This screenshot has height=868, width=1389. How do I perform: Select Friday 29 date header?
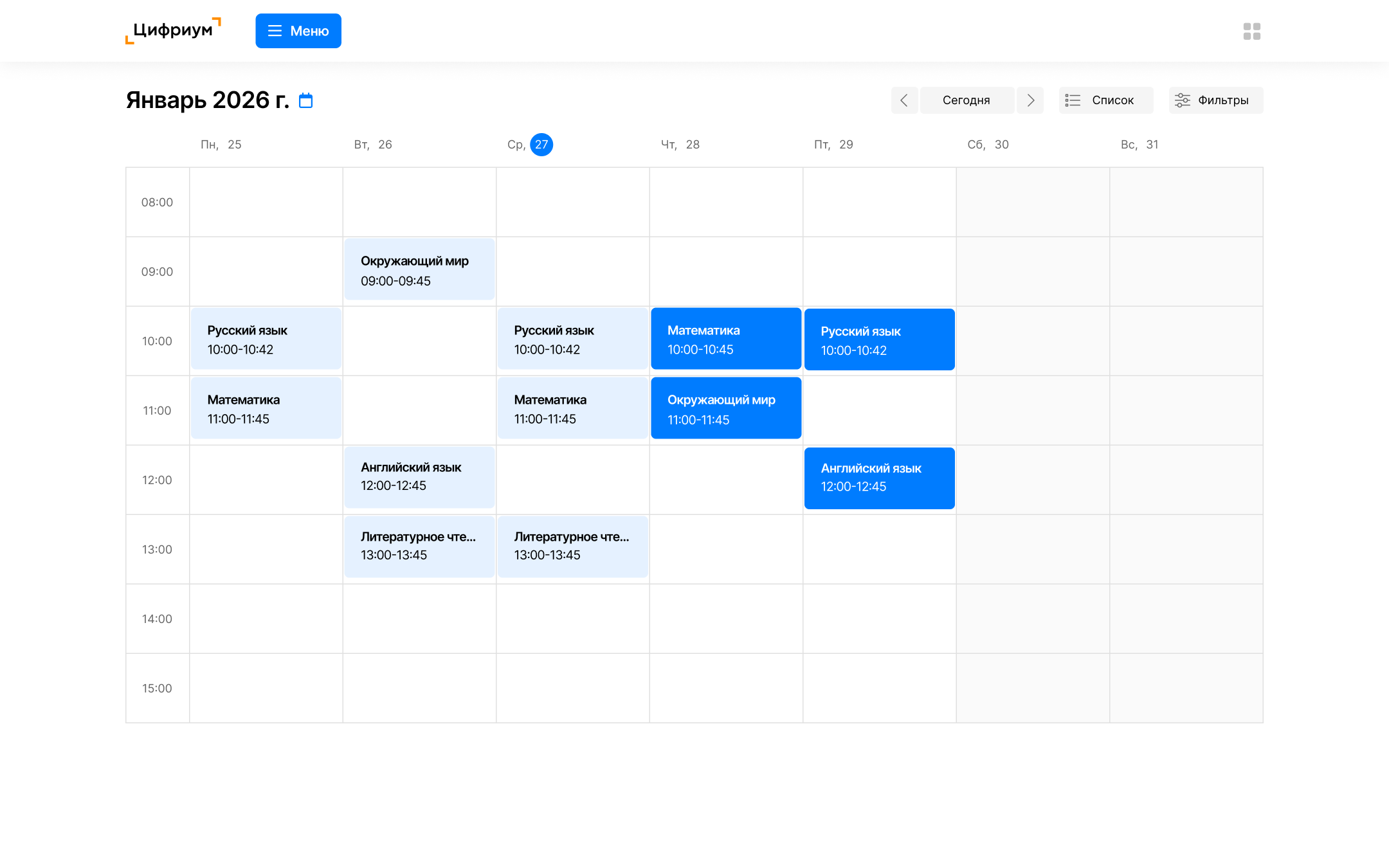(x=833, y=145)
